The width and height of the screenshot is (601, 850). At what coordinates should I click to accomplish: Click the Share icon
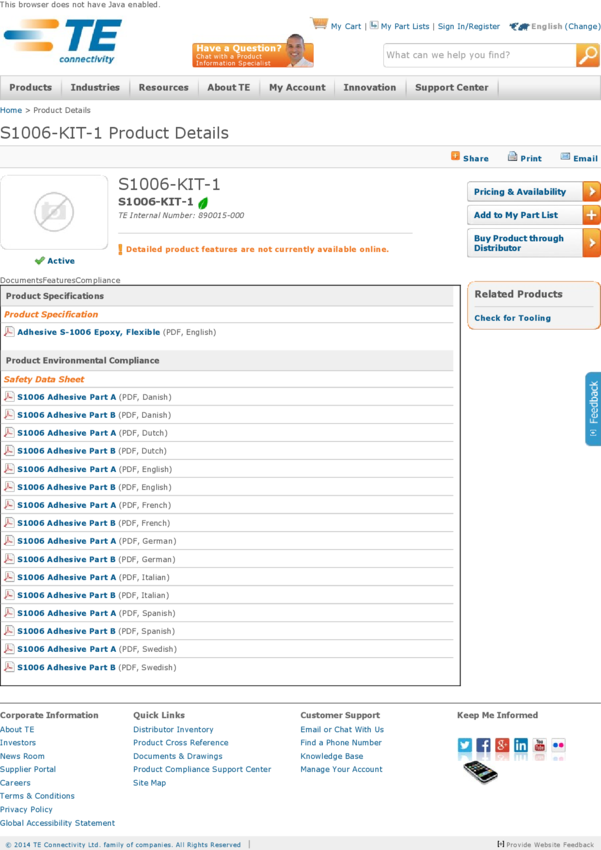coord(455,156)
